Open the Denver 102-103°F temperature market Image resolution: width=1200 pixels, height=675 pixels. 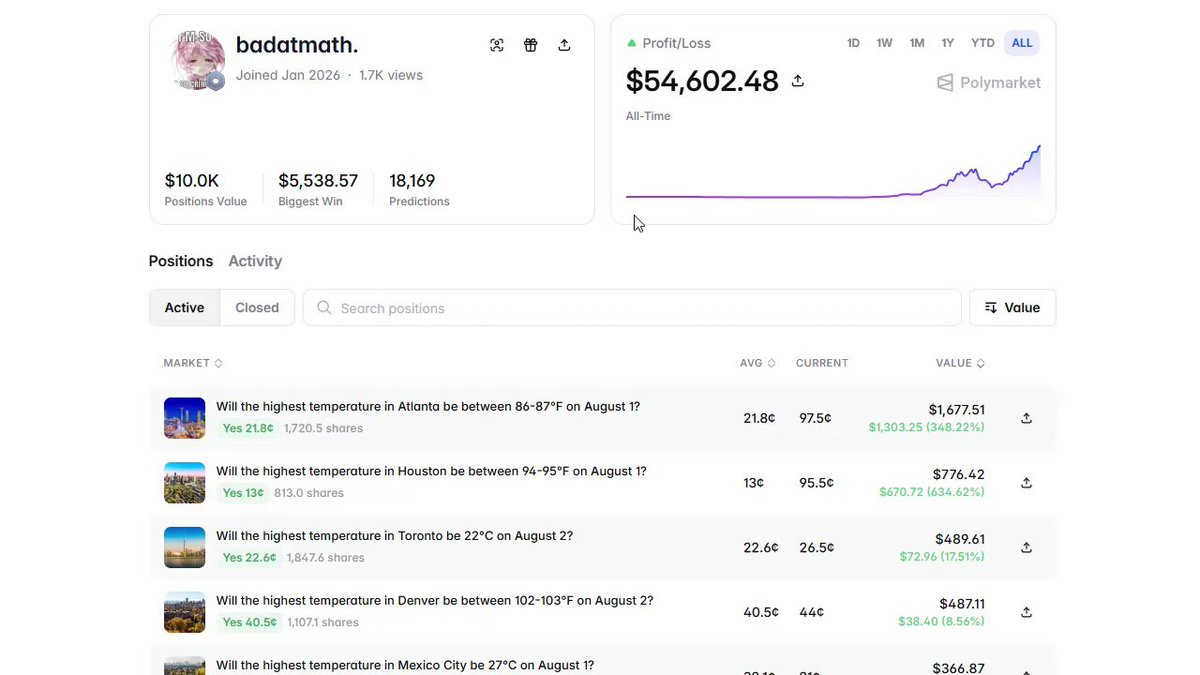[435, 601]
